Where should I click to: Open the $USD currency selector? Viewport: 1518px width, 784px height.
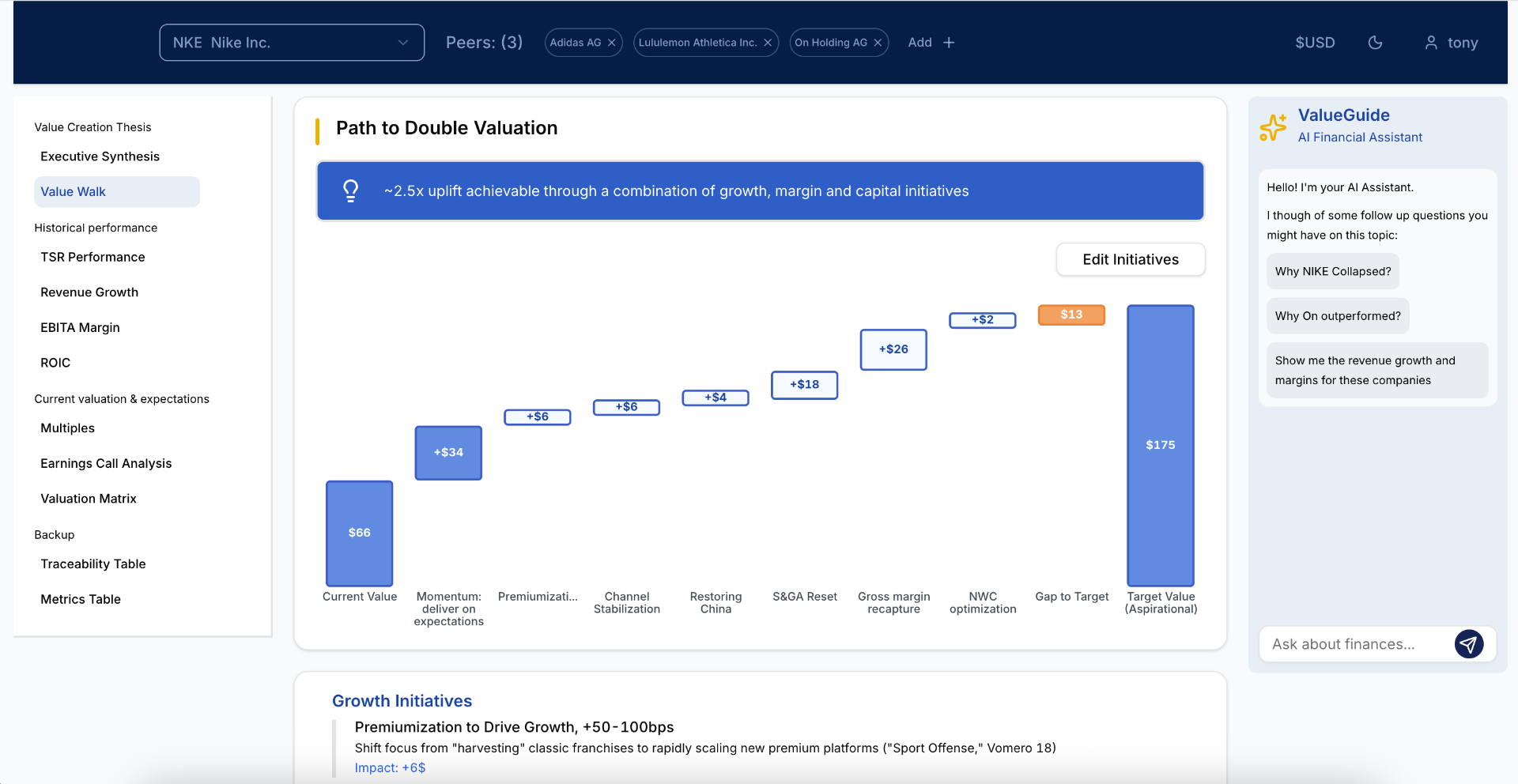point(1314,43)
